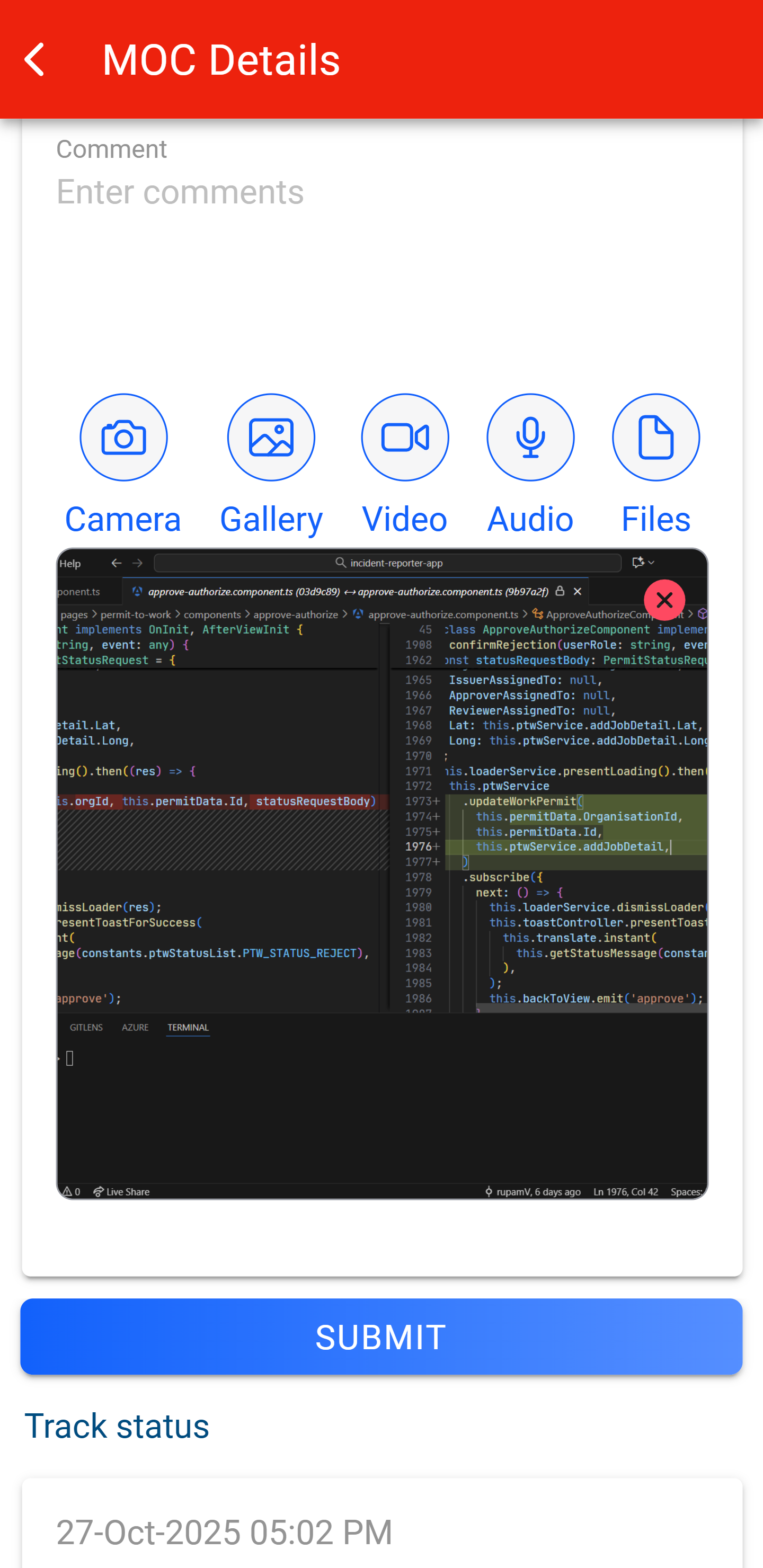Go back using the header arrow
763x1568 pixels.
click(35, 60)
